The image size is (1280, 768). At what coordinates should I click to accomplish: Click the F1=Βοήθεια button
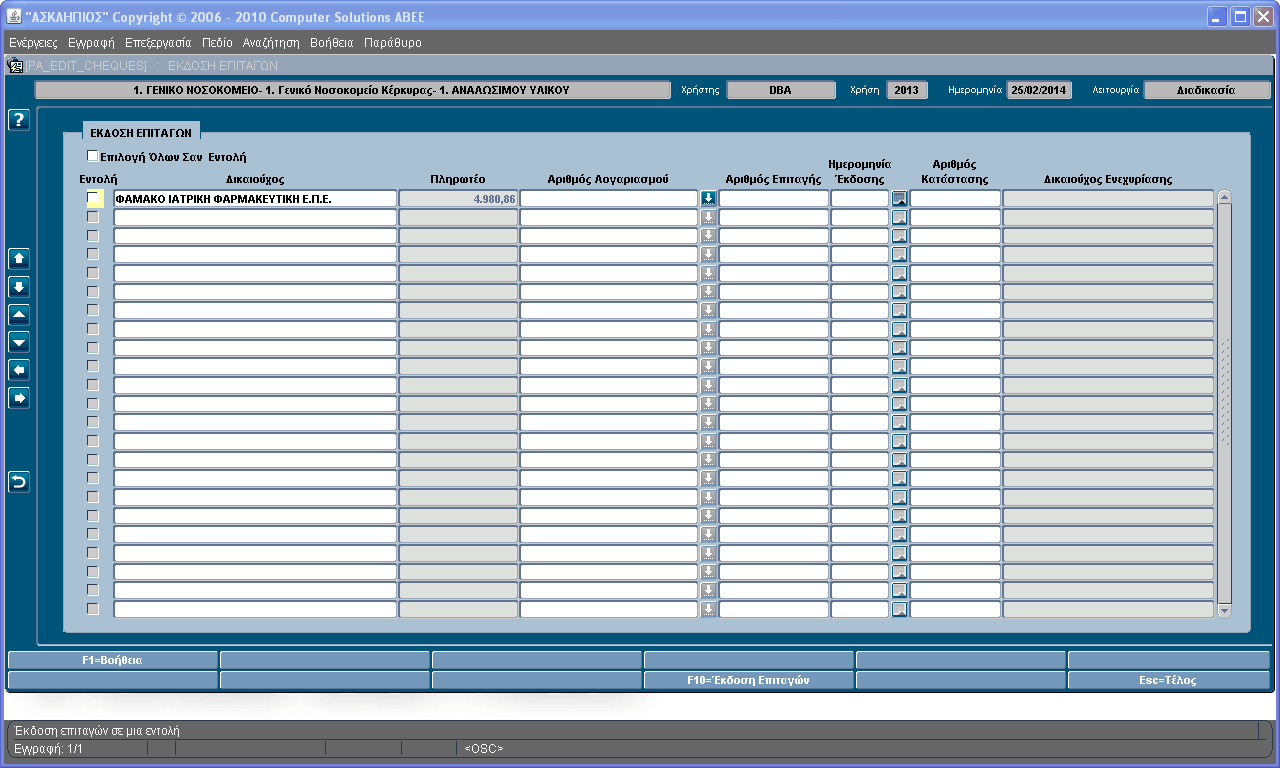[112, 660]
